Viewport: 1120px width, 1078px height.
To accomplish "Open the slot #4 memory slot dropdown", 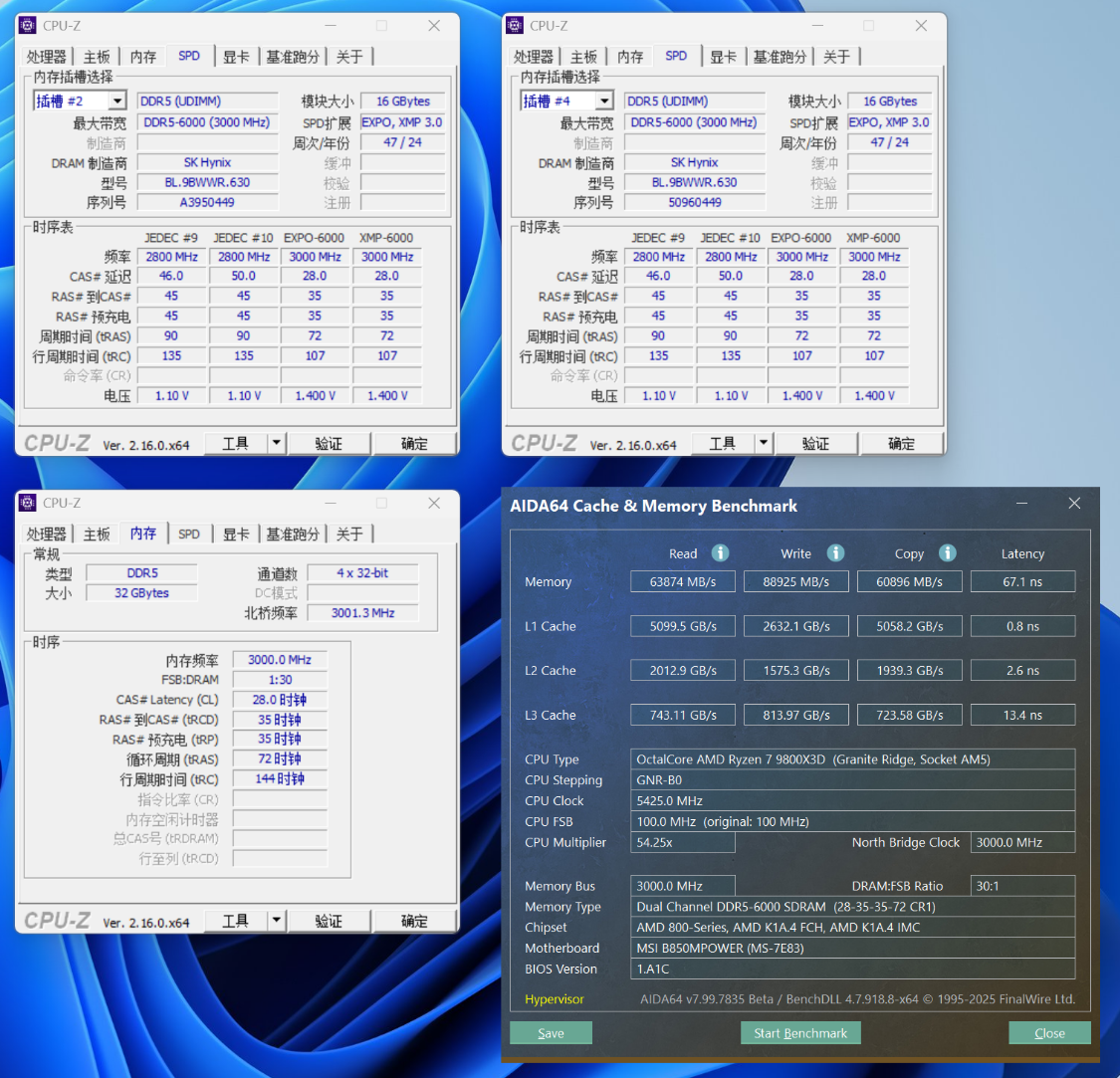I will pos(604,101).
